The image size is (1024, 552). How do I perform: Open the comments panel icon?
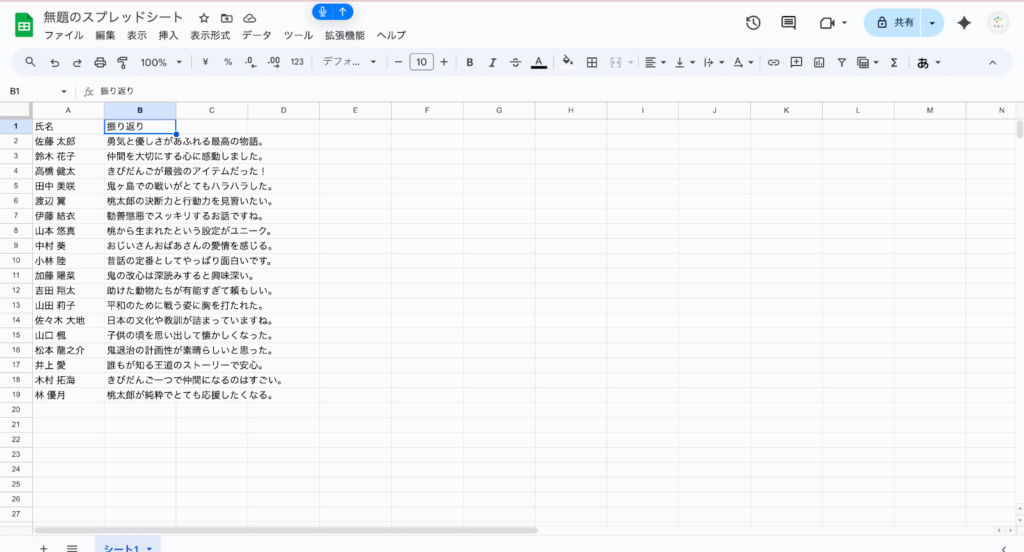(788, 23)
